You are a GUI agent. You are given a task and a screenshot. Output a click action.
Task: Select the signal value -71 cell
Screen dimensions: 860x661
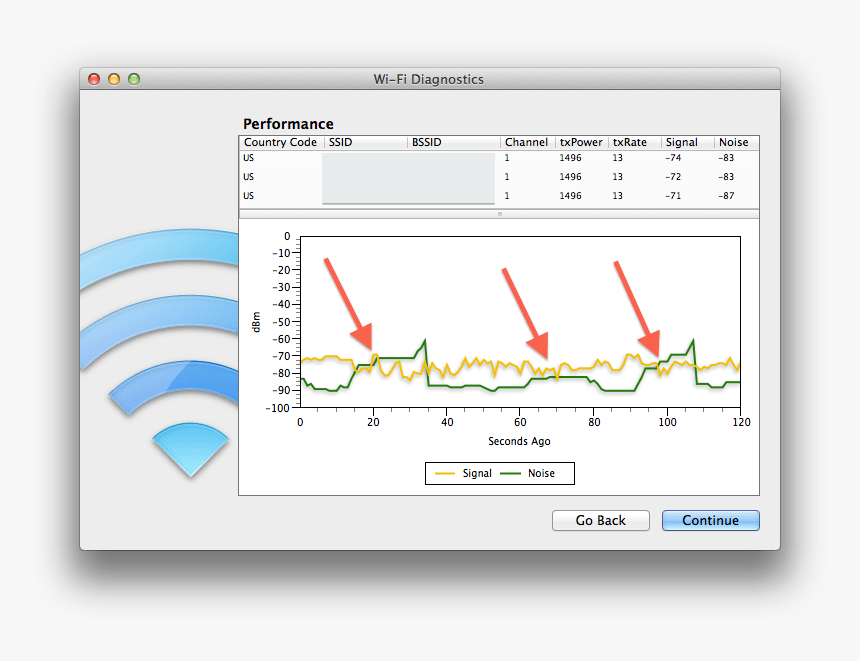(x=673, y=196)
